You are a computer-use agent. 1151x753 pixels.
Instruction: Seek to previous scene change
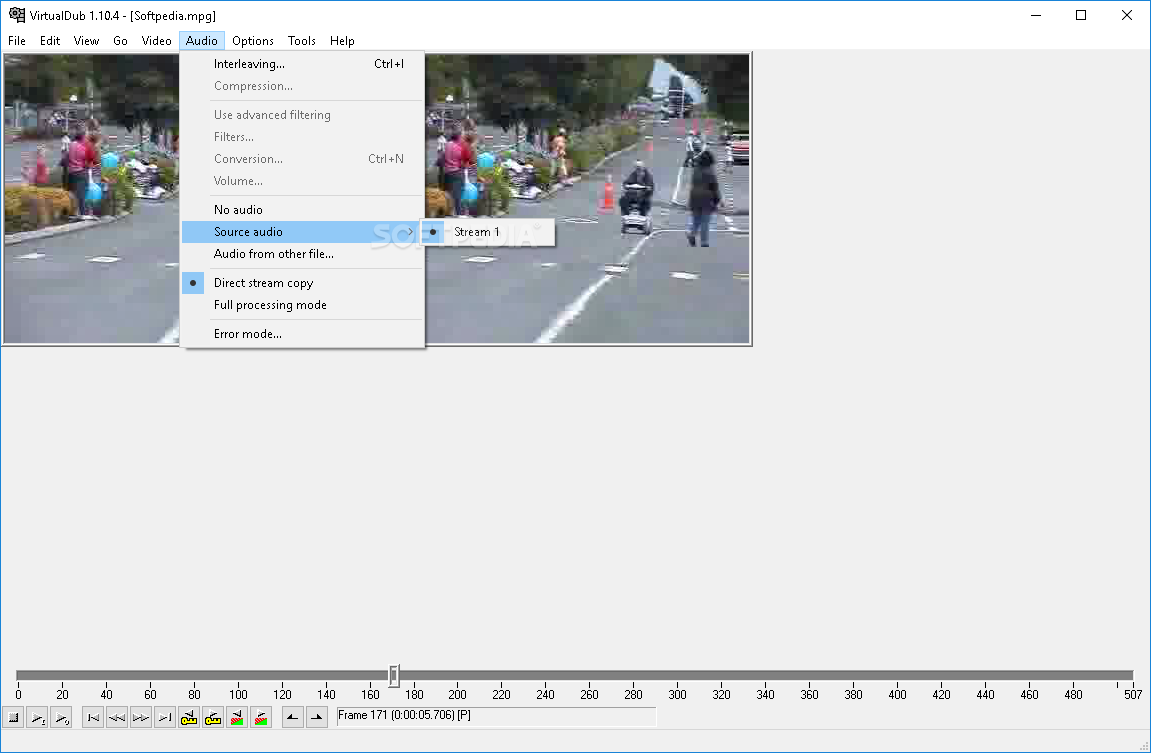click(237, 717)
